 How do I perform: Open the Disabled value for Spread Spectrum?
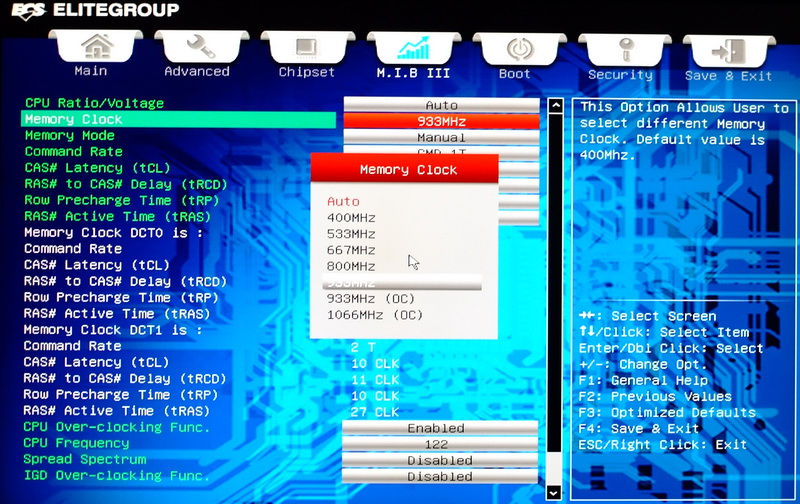click(x=440, y=461)
